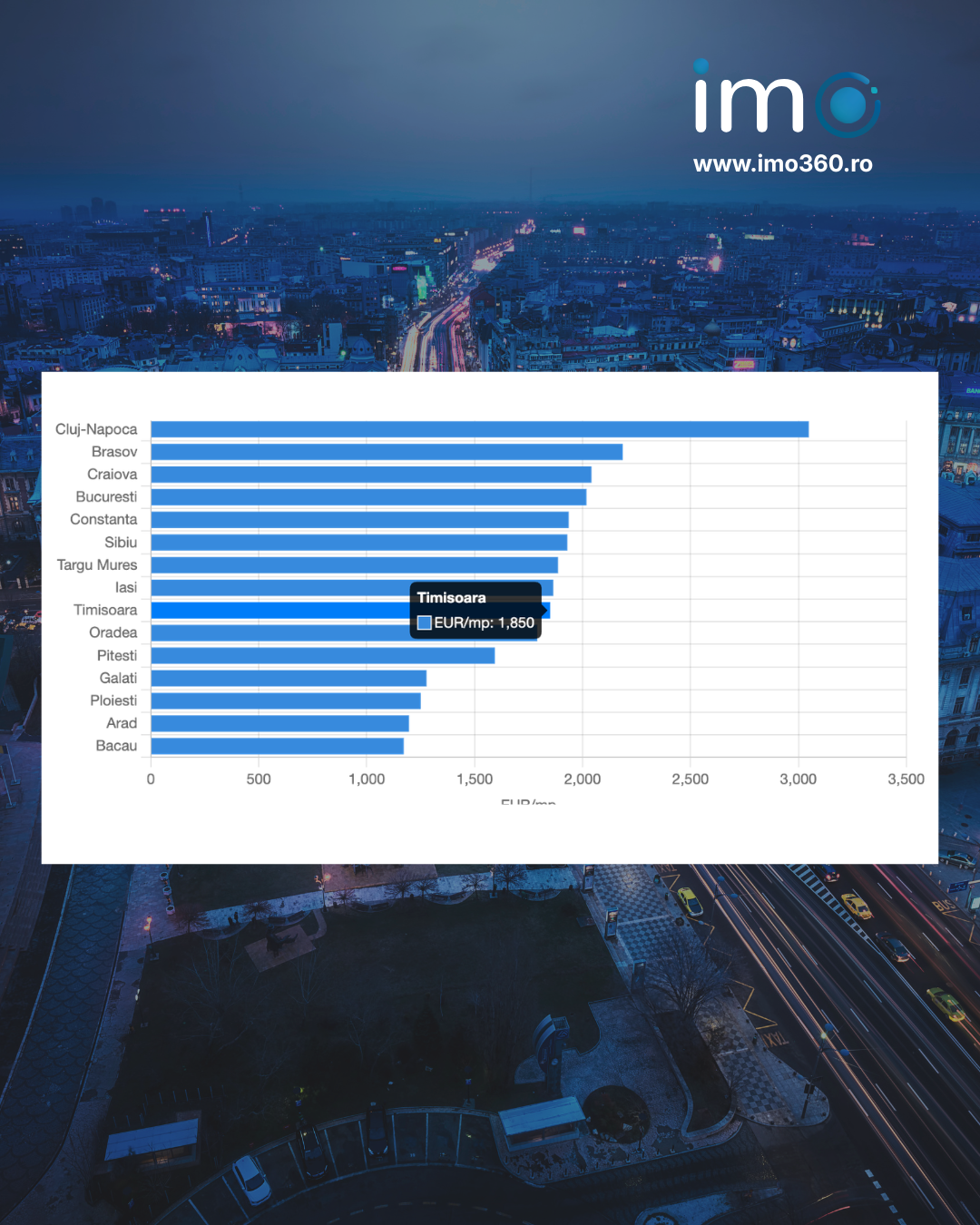Click the Timisoara axis label
Viewport: 980px width, 1225px height.
(105, 610)
